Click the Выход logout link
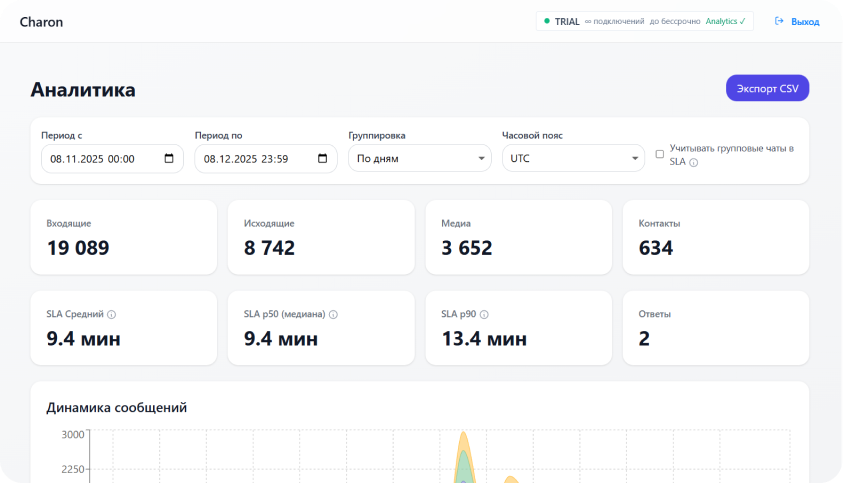 tap(805, 21)
